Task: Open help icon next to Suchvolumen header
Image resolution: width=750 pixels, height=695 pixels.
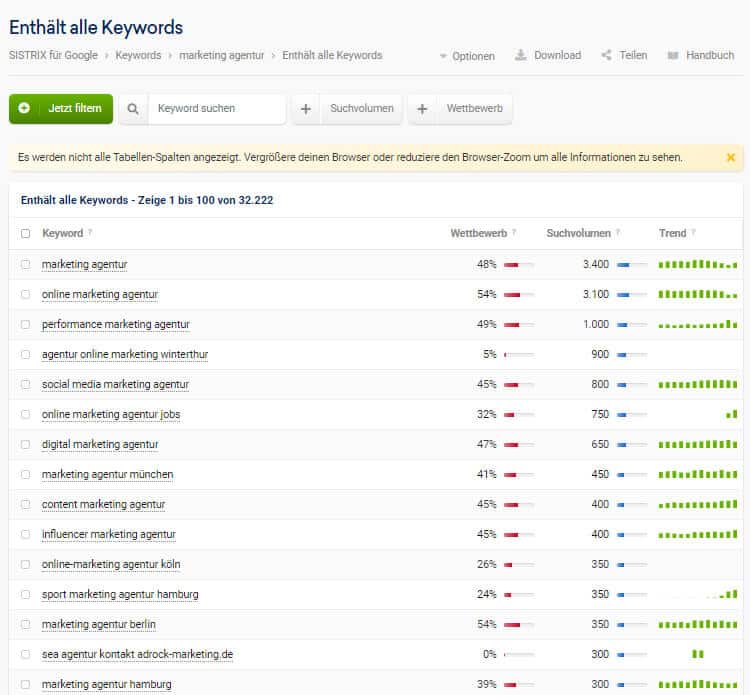Action: [618, 232]
